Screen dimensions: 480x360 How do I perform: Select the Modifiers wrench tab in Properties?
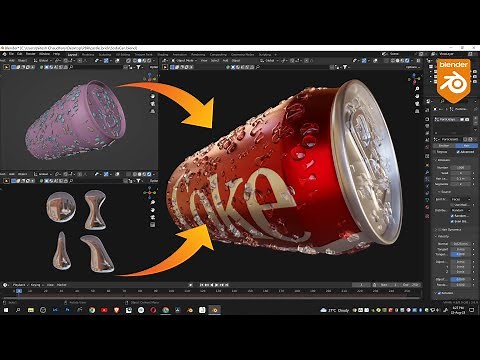click(427, 172)
